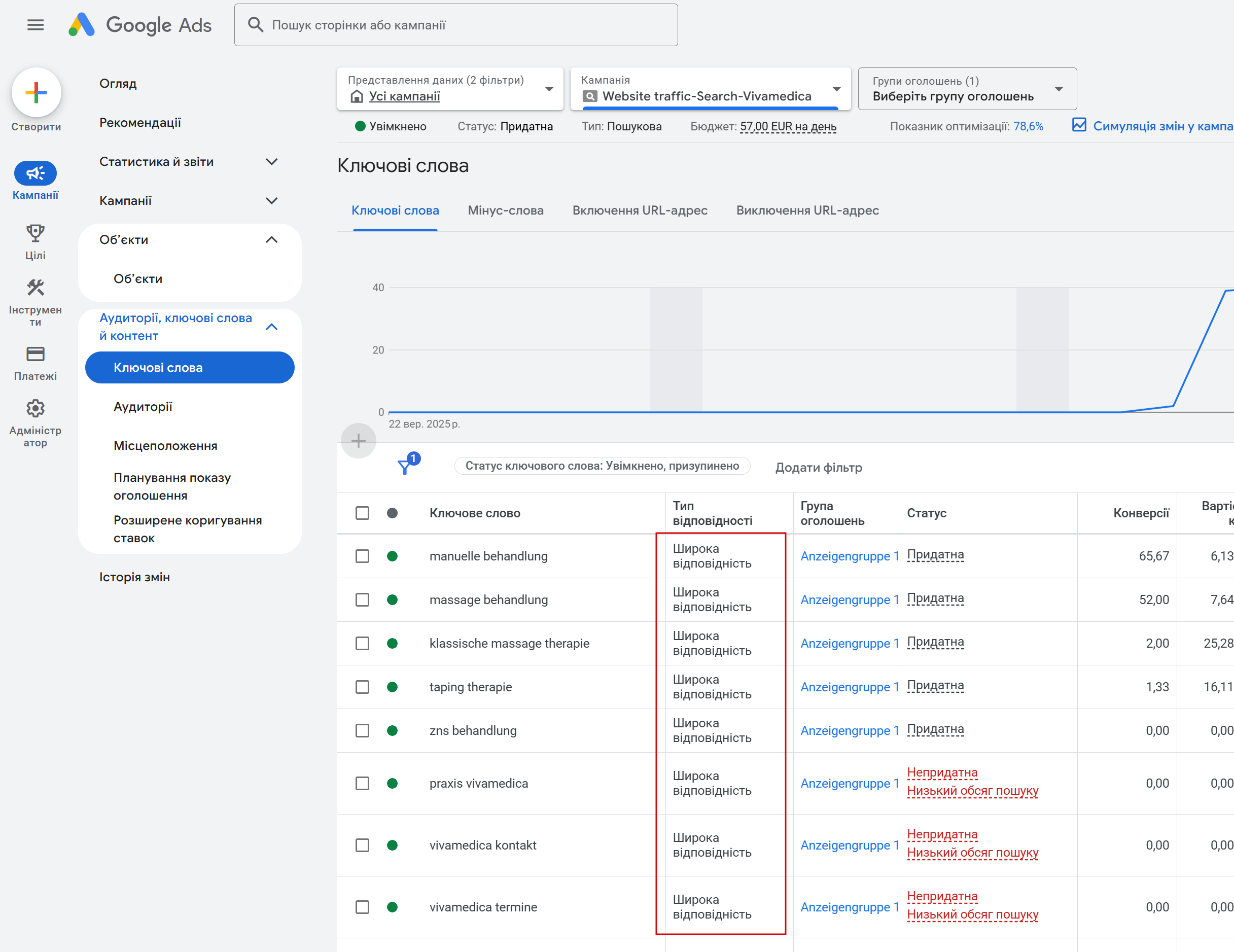Switch to the Мінус-слова tab
Screen dimensions: 1234x952
[x=505, y=210]
